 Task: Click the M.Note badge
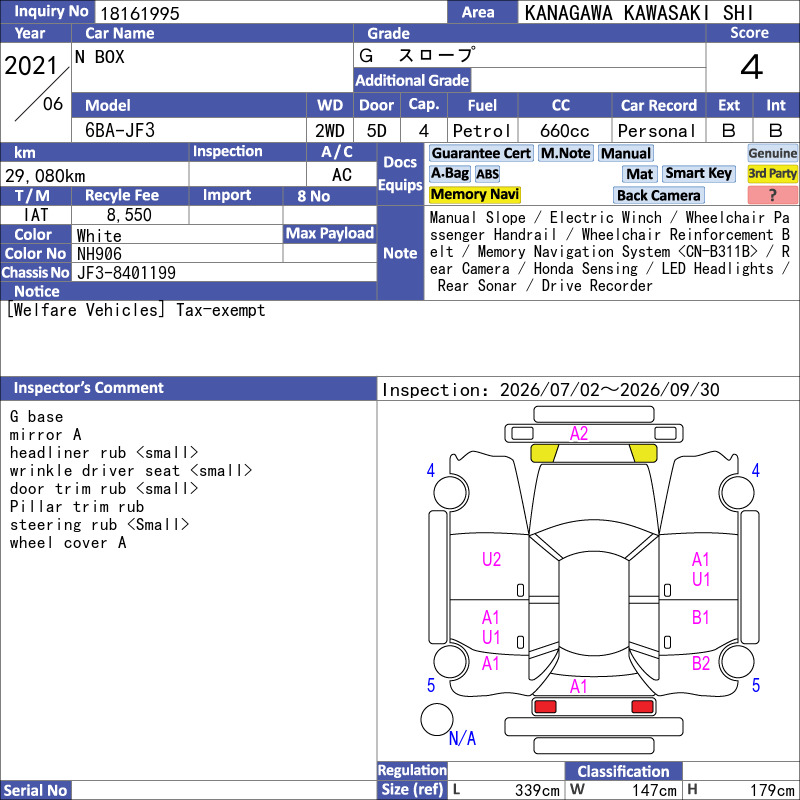click(565, 154)
